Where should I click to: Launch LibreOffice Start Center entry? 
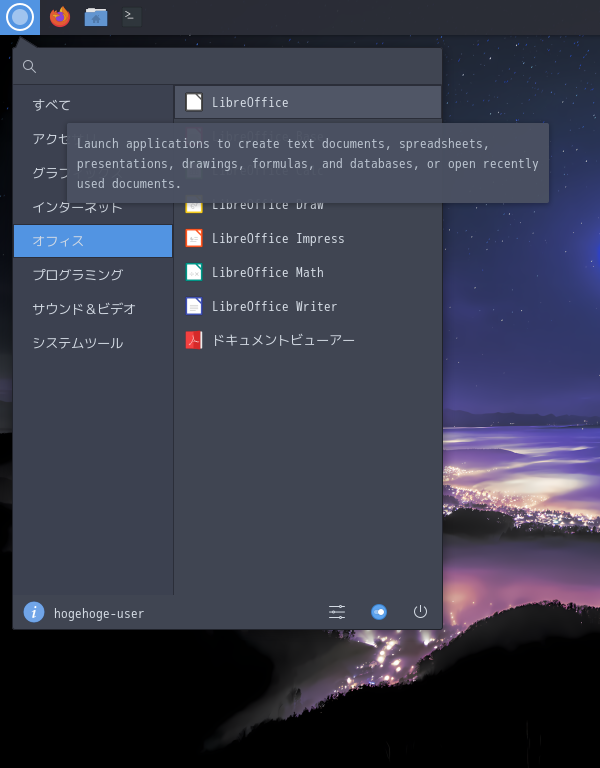(x=308, y=102)
